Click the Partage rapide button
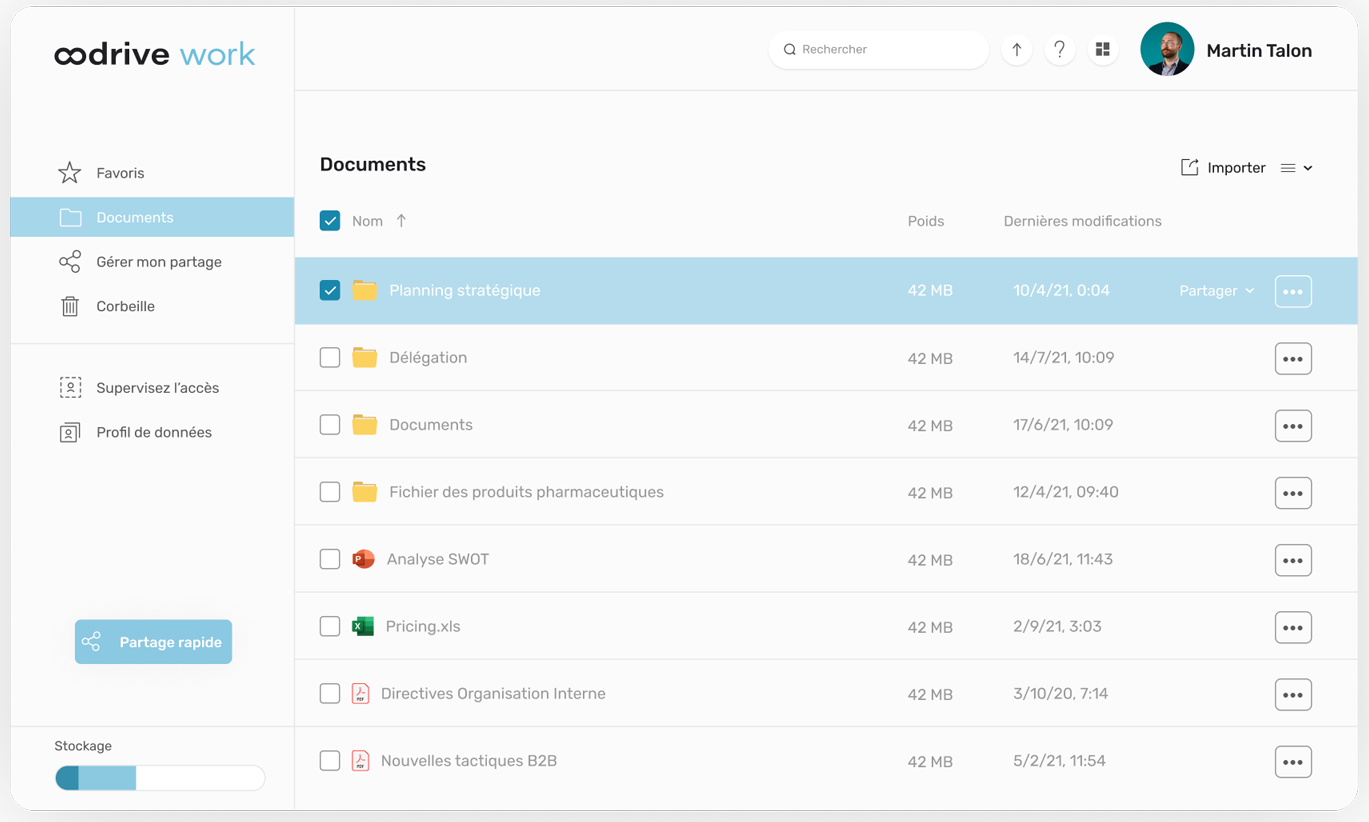 point(153,642)
